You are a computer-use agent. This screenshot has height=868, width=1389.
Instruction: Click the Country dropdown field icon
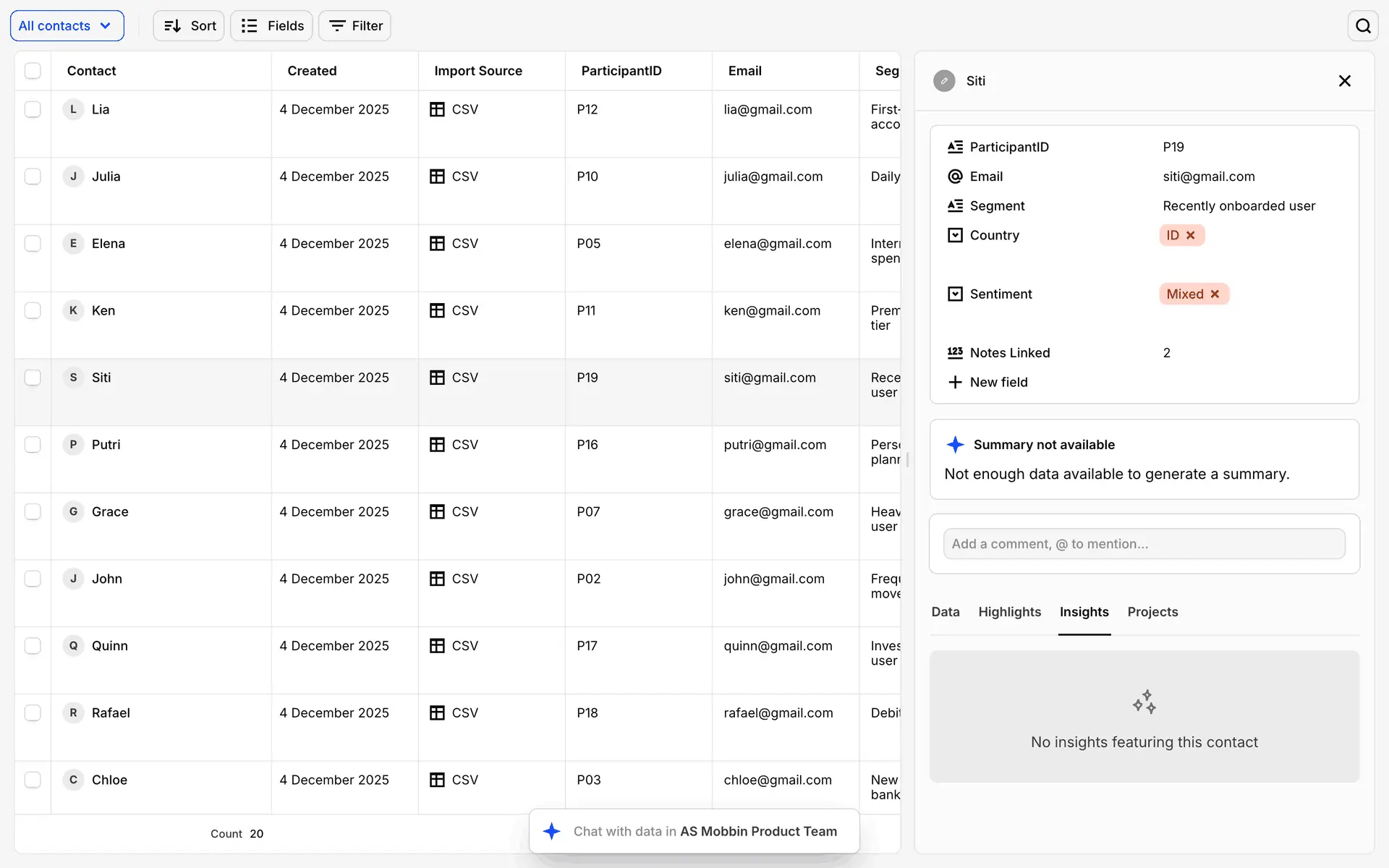pyautogui.click(x=955, y=235)
